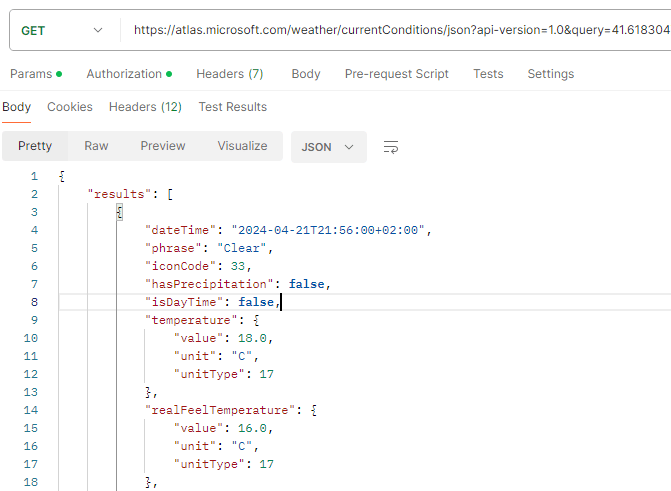This screenshot has width=671, height=491.
Task: Switch to the Authorization tab
Action: tap(124, 74)
